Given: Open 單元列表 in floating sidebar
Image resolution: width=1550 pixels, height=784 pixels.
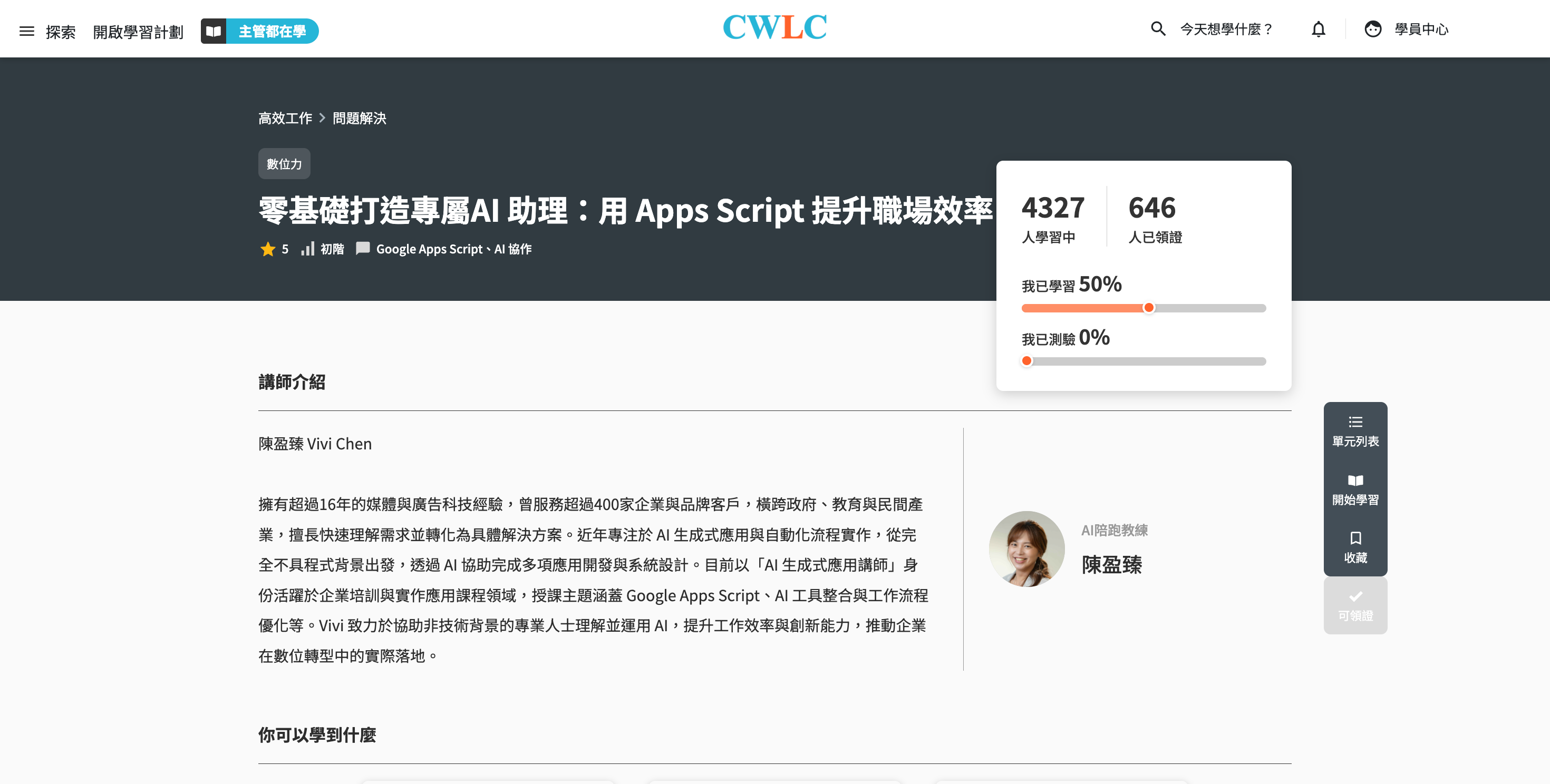Looking at the screenshot, I should [1355, 431].
